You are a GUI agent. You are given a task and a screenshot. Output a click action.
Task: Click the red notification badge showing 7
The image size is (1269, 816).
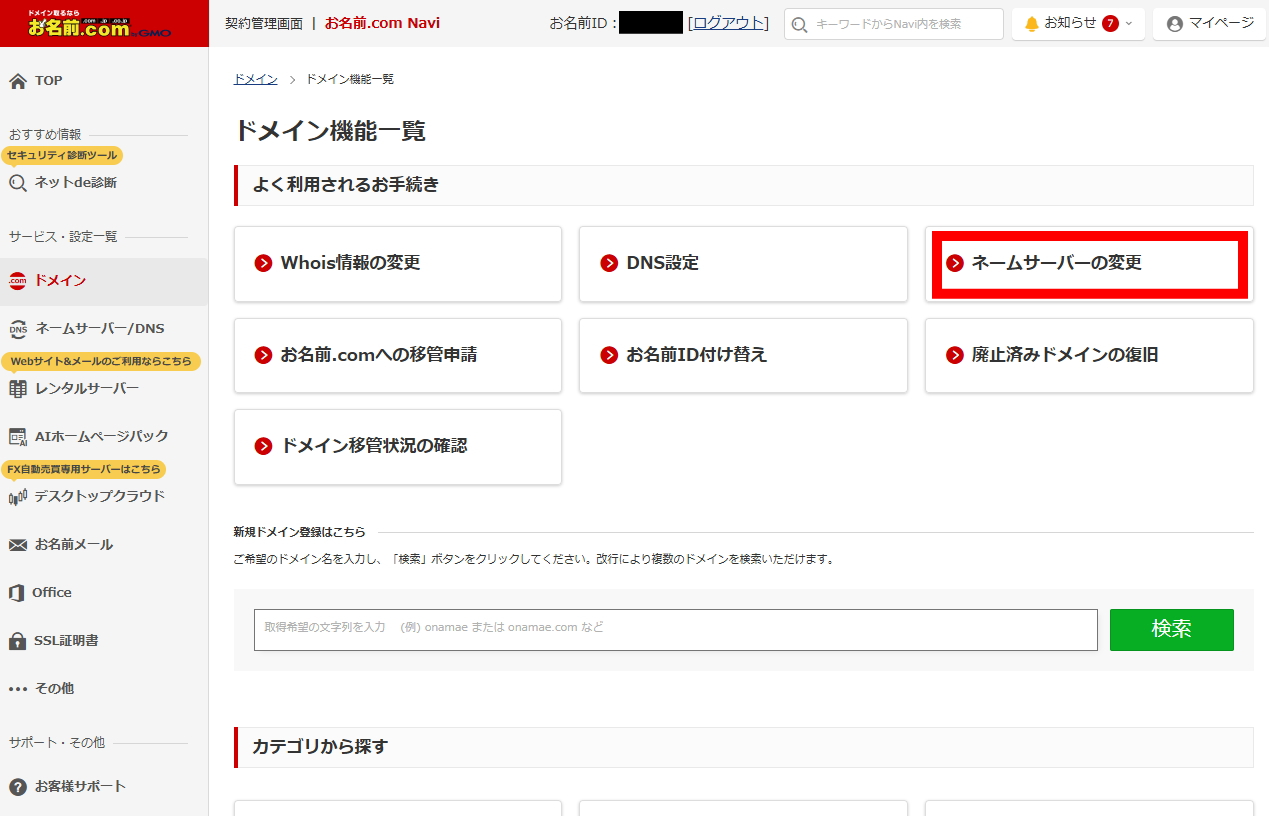coord(1111,24)
